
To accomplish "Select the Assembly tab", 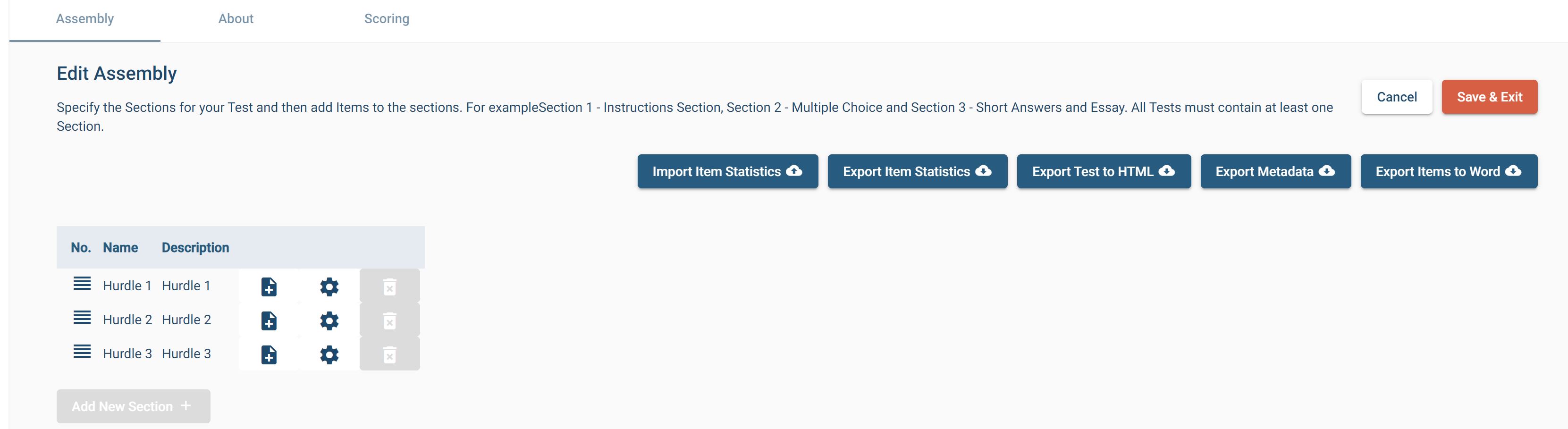I will (x=84, y=18).
